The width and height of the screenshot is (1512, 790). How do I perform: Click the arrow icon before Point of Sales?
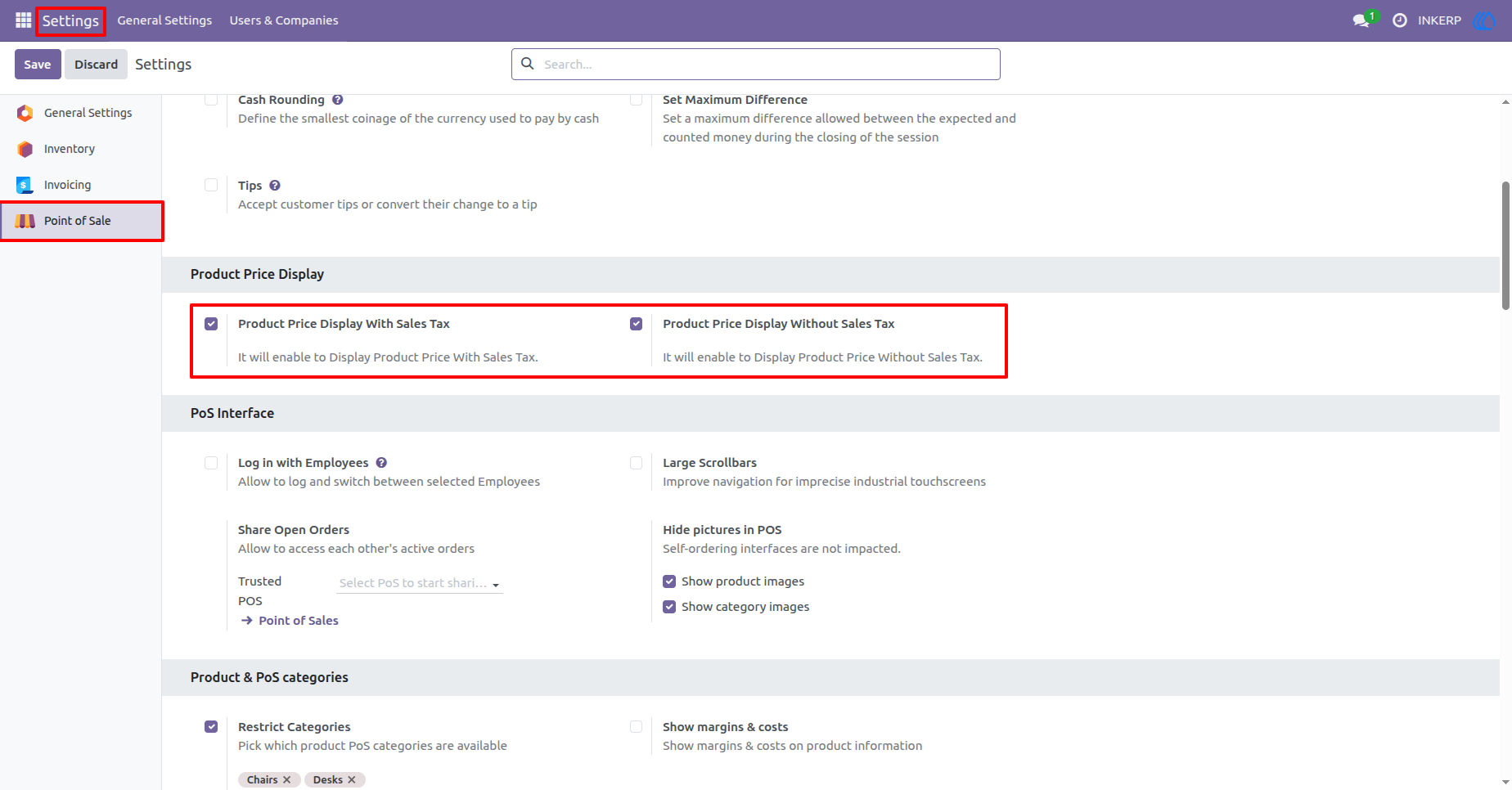pos(247,621)
